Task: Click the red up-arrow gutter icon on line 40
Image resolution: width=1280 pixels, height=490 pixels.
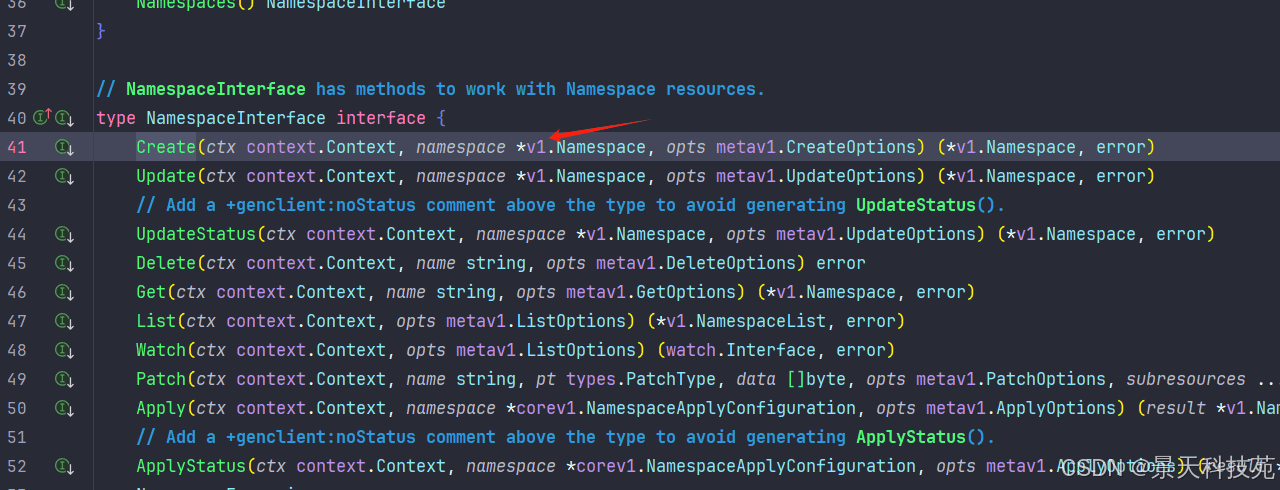Action: [x=43, y=117]
